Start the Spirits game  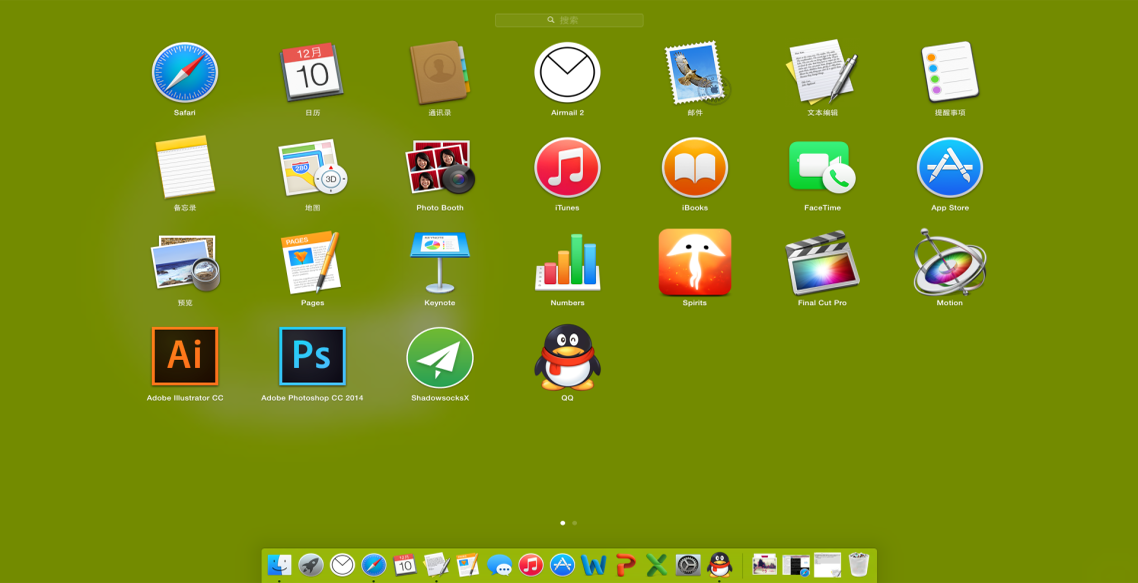click(x=694, y=263)
